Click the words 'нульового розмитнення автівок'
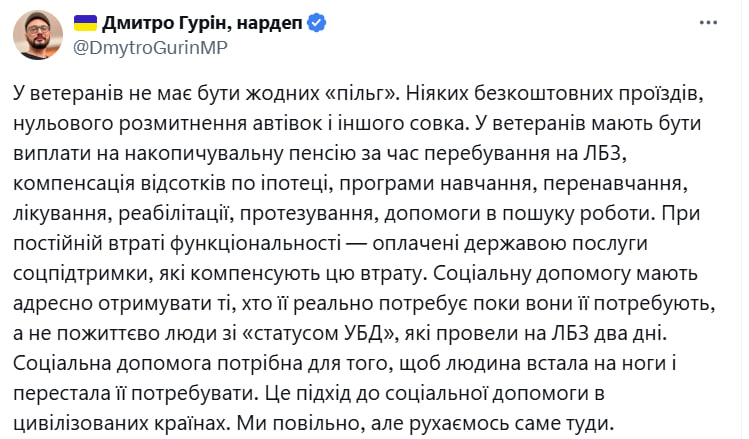Image resolution: width=749 pixels, height=439 pixels. [168, 124]
